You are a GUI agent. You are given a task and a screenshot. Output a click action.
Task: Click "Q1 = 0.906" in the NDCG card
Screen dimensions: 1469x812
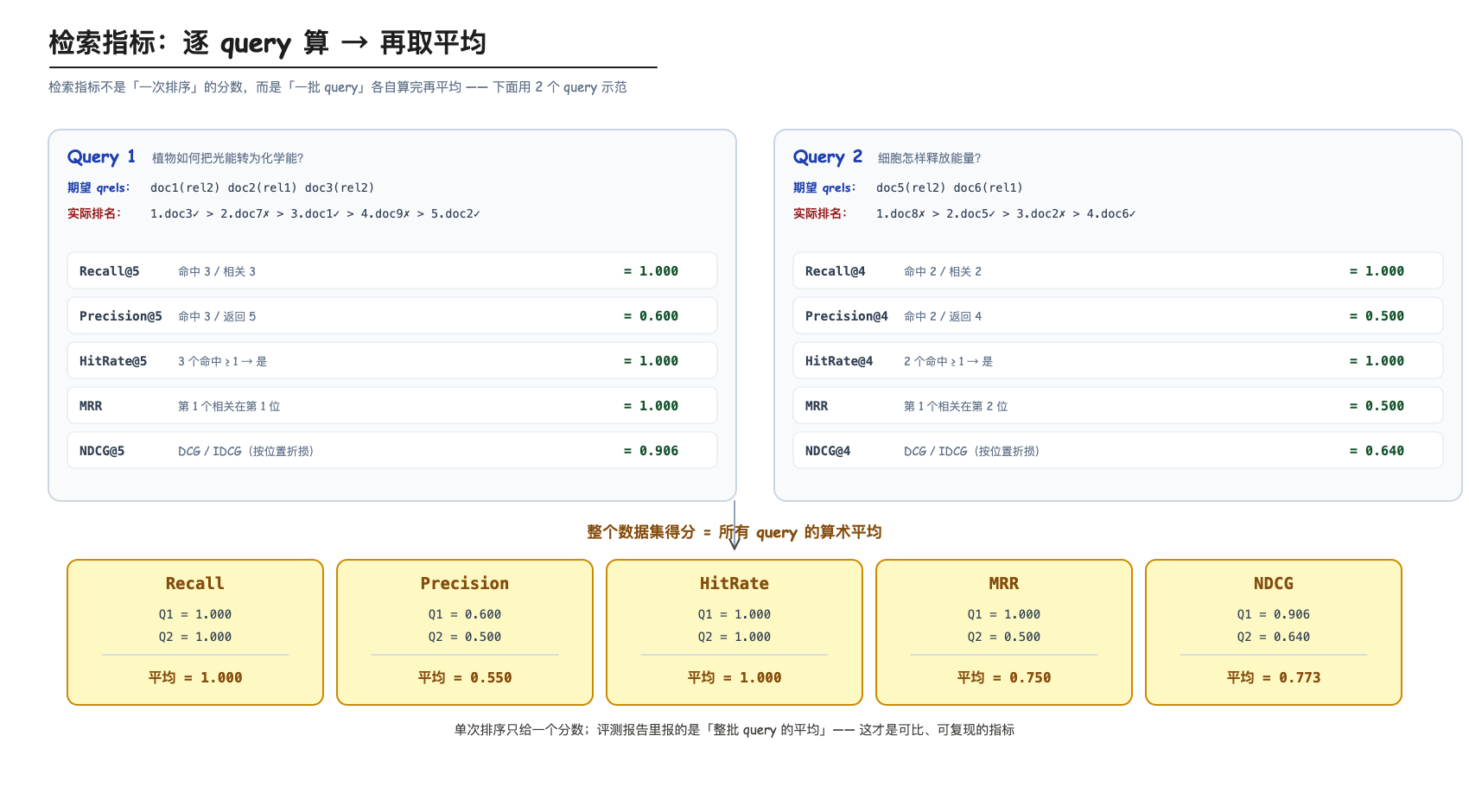(x=1274, y=614)
